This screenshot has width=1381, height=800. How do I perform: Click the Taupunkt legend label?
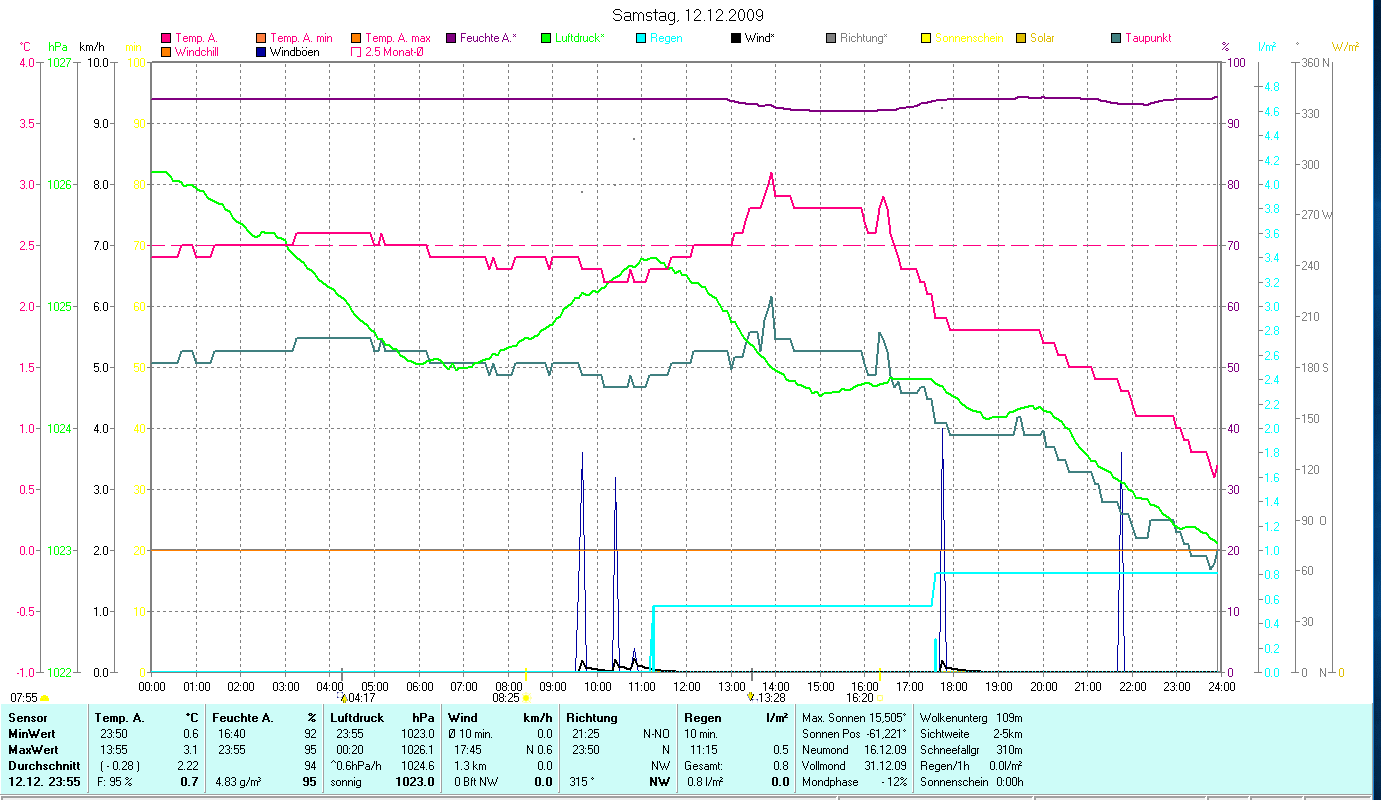(x=1148, y=38)
